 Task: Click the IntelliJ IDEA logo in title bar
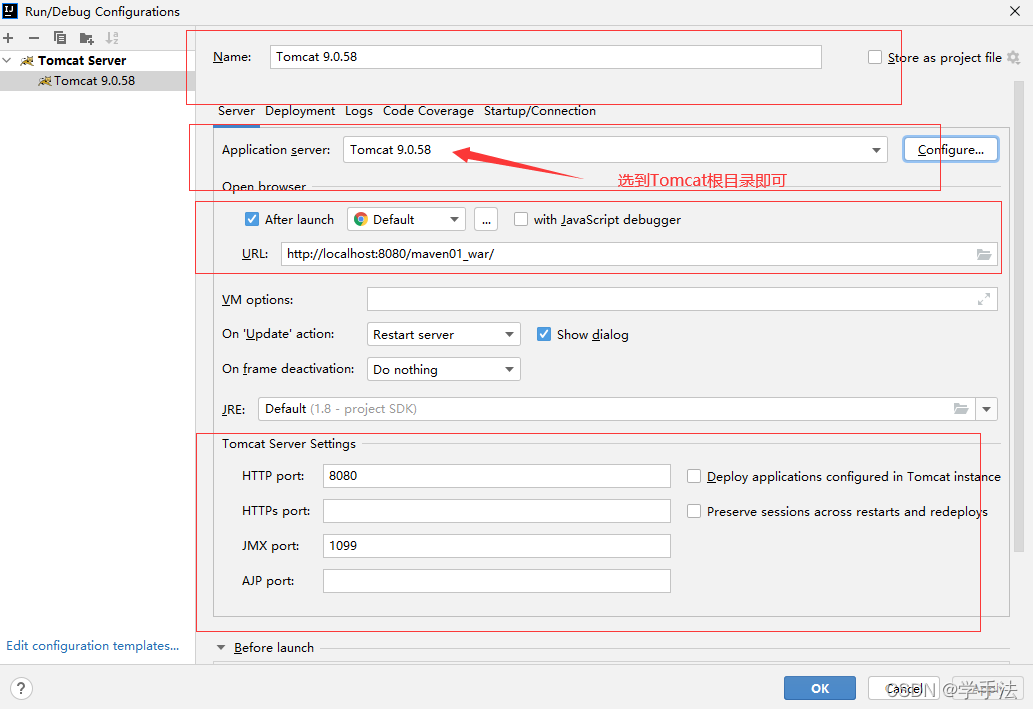(x=10, y=11)
